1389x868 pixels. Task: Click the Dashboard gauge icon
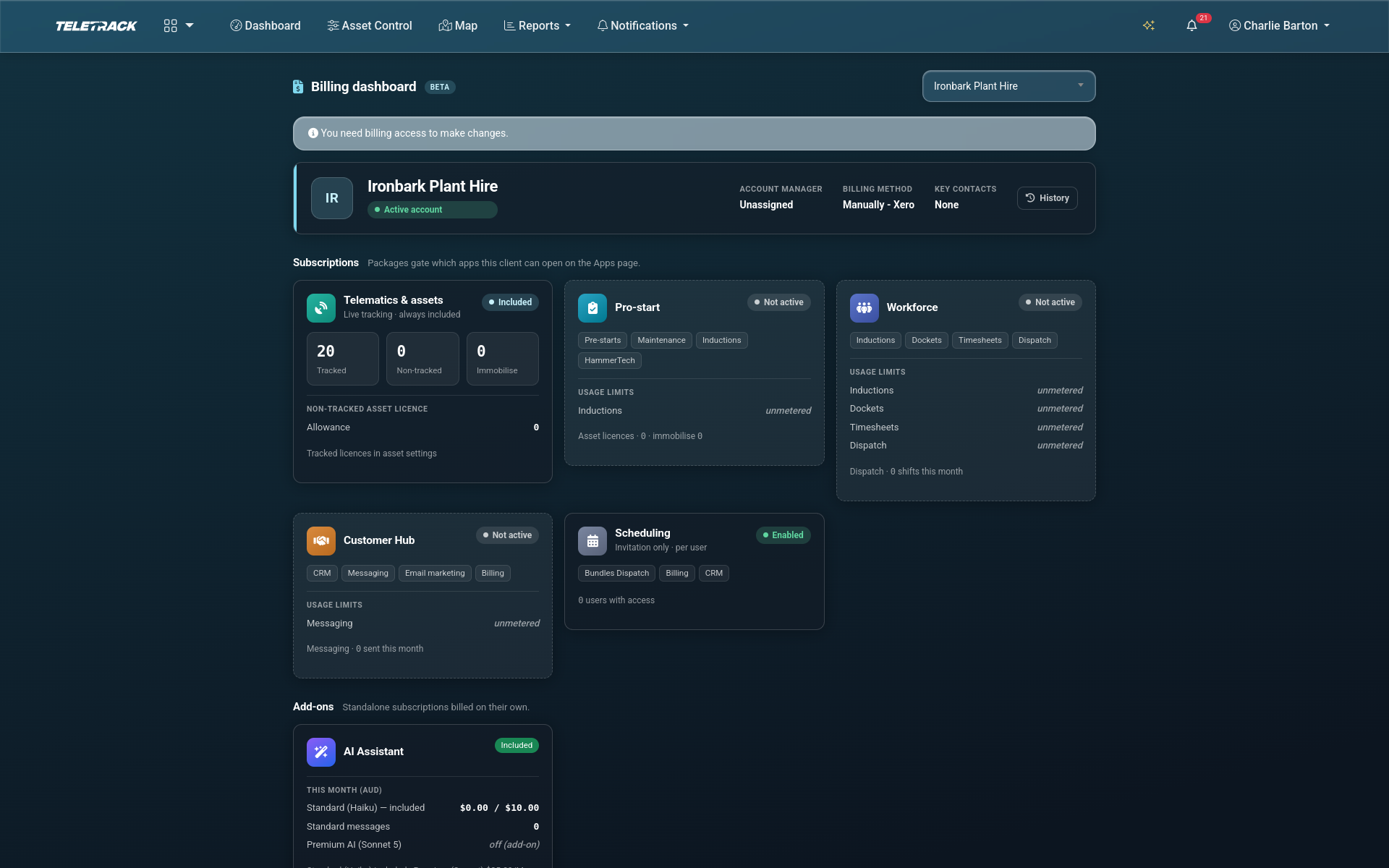click(x=236, y=25)
